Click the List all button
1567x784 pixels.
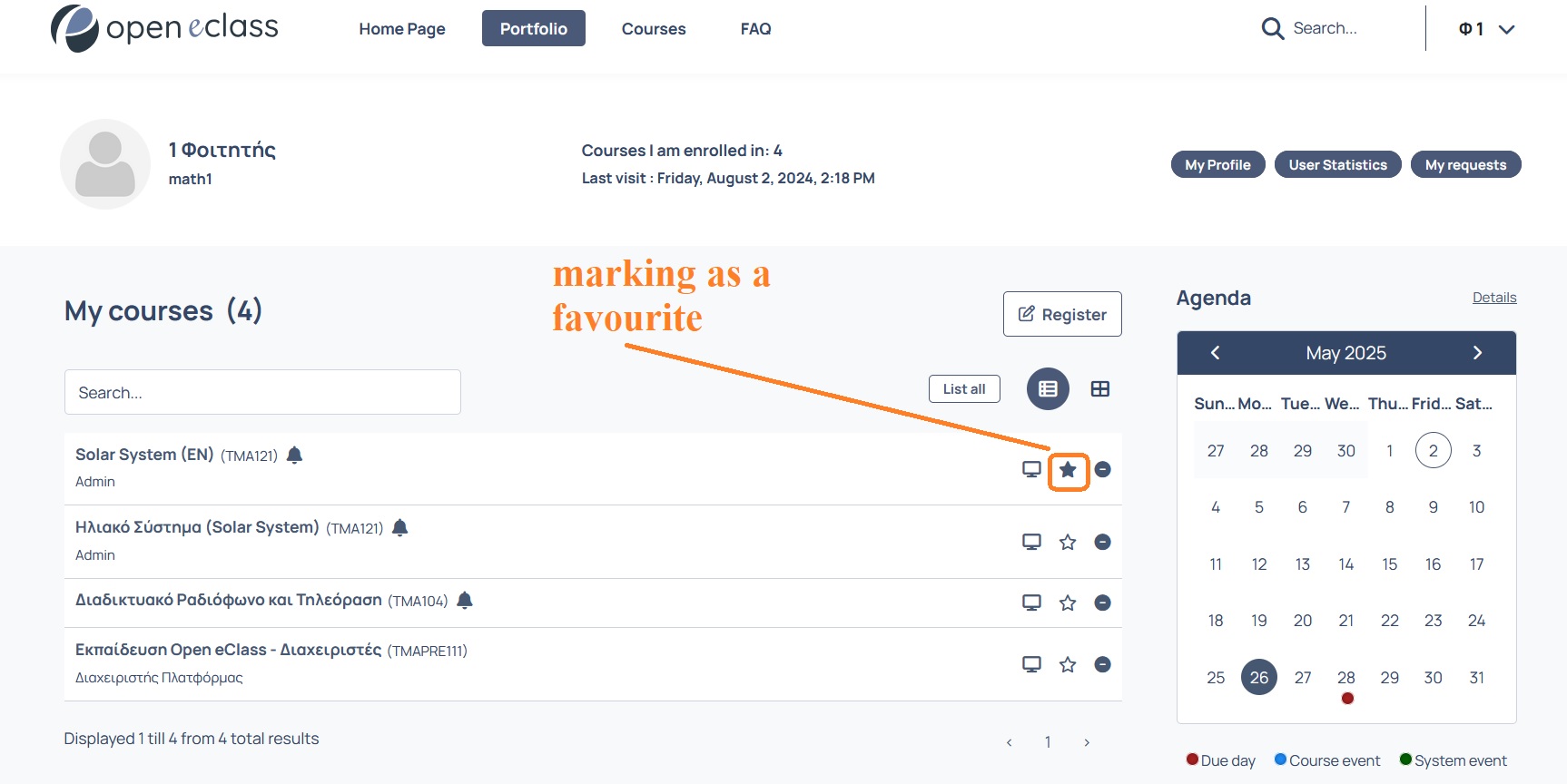click(x=964, y=388)
